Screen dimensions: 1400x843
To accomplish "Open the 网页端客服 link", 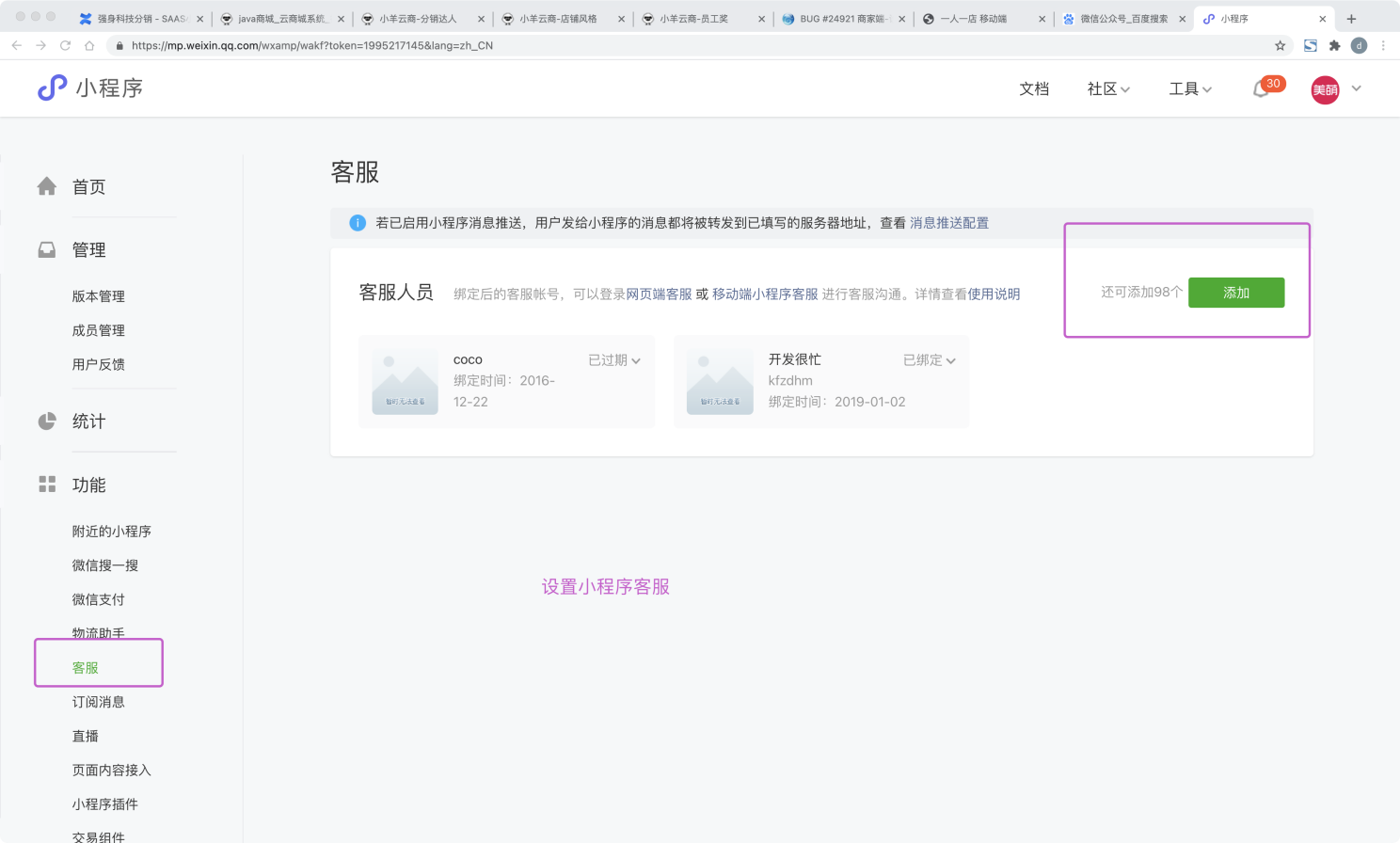I will [x=659, y=294].
